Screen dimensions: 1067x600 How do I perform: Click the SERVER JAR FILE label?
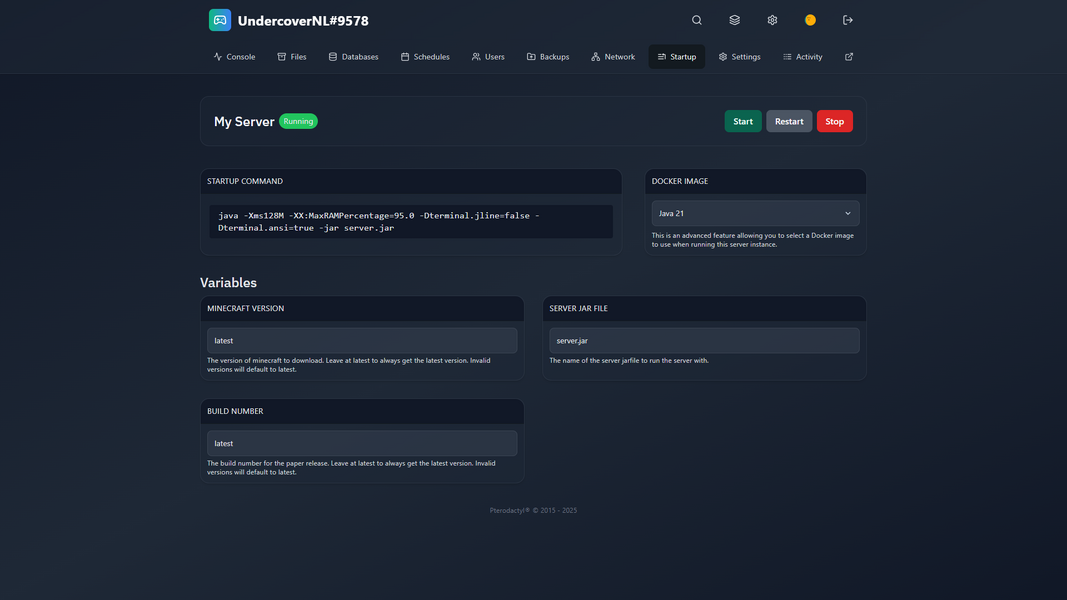[x=578, y=309]
